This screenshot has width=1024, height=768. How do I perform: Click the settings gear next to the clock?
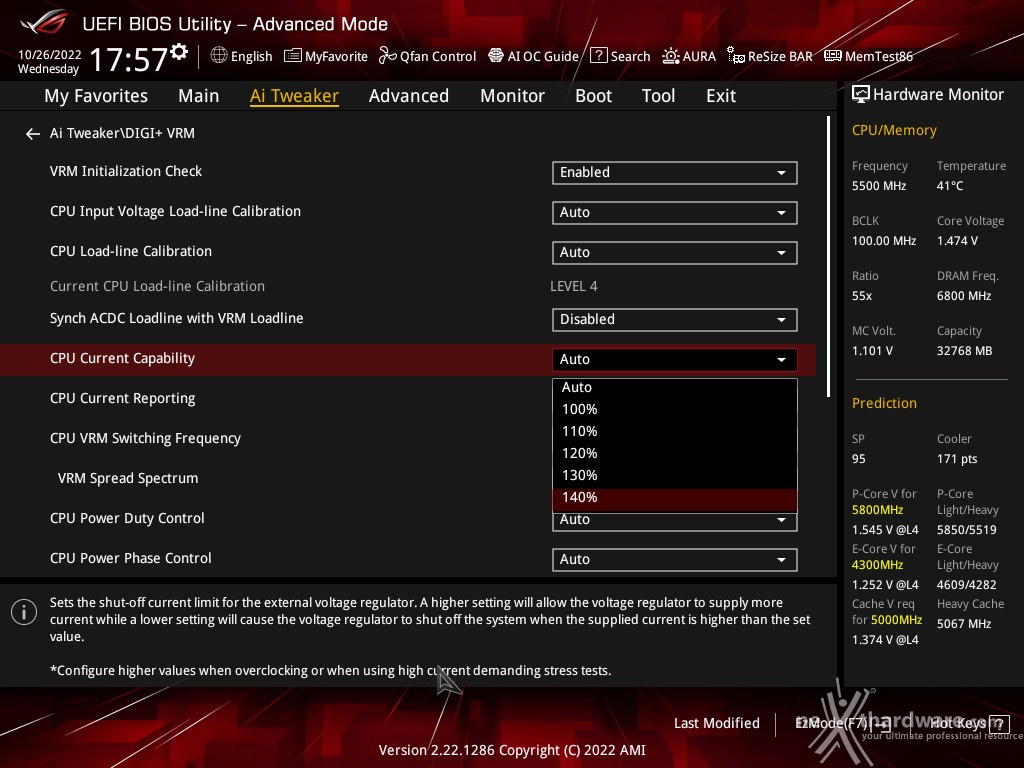[x=179, y=52]
